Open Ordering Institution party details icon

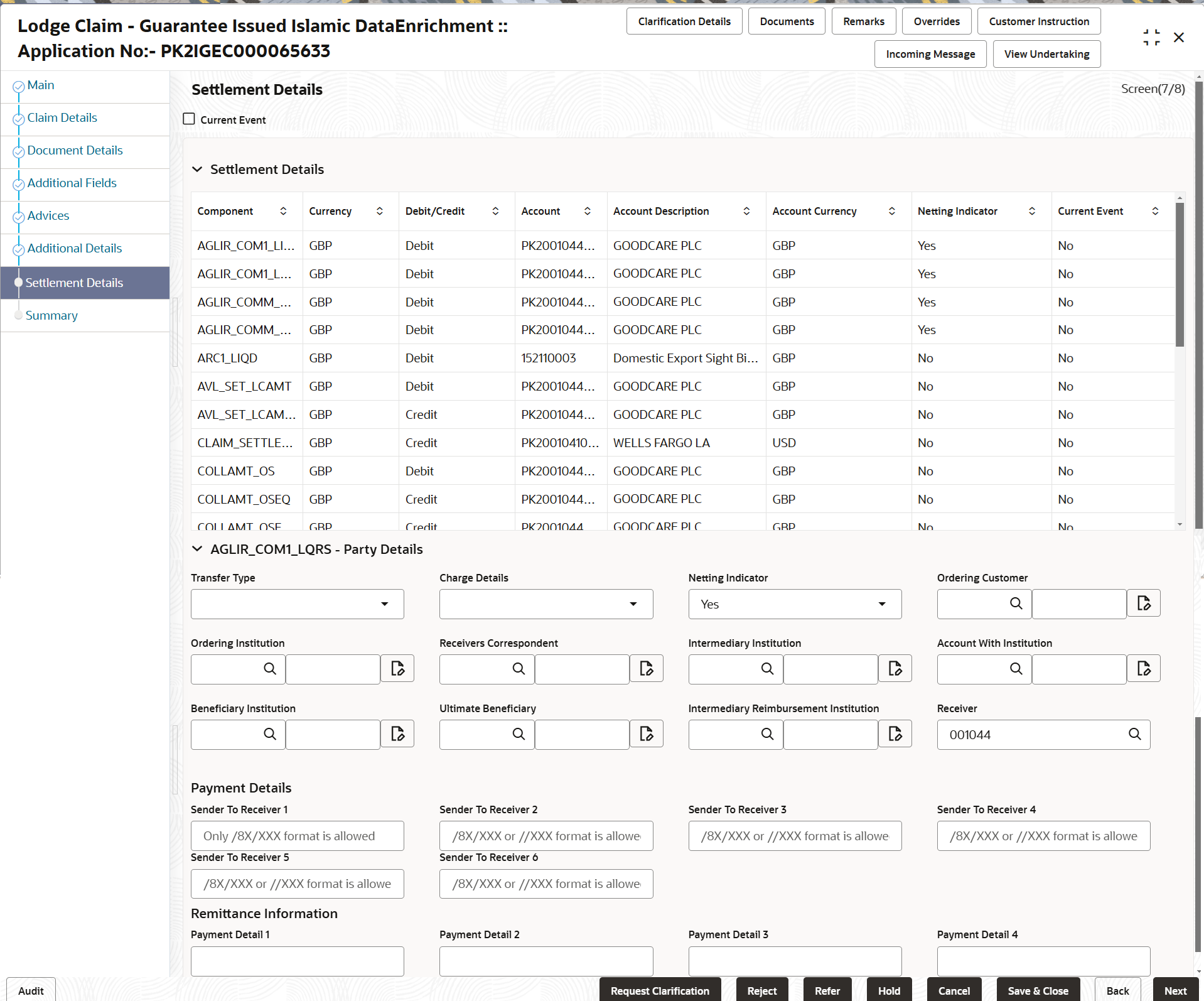click(x=397, y=669)
